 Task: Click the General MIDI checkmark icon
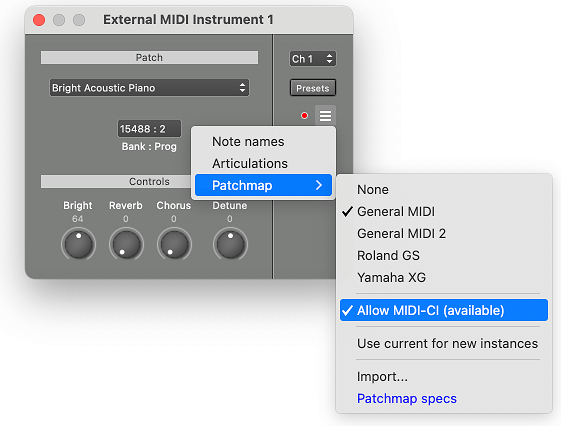coord(347,211)
